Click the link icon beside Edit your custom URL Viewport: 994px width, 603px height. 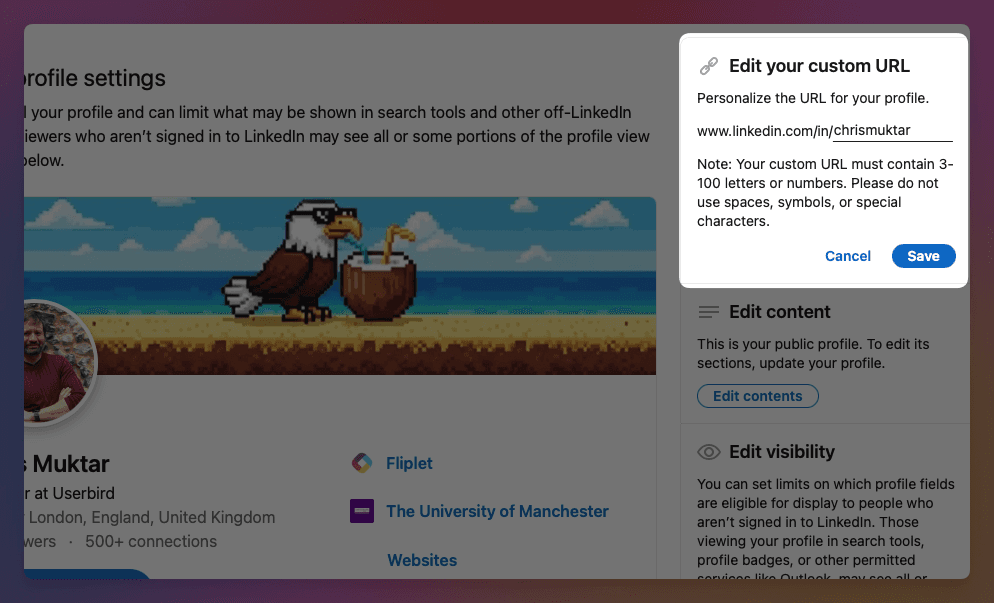[710, 65]
